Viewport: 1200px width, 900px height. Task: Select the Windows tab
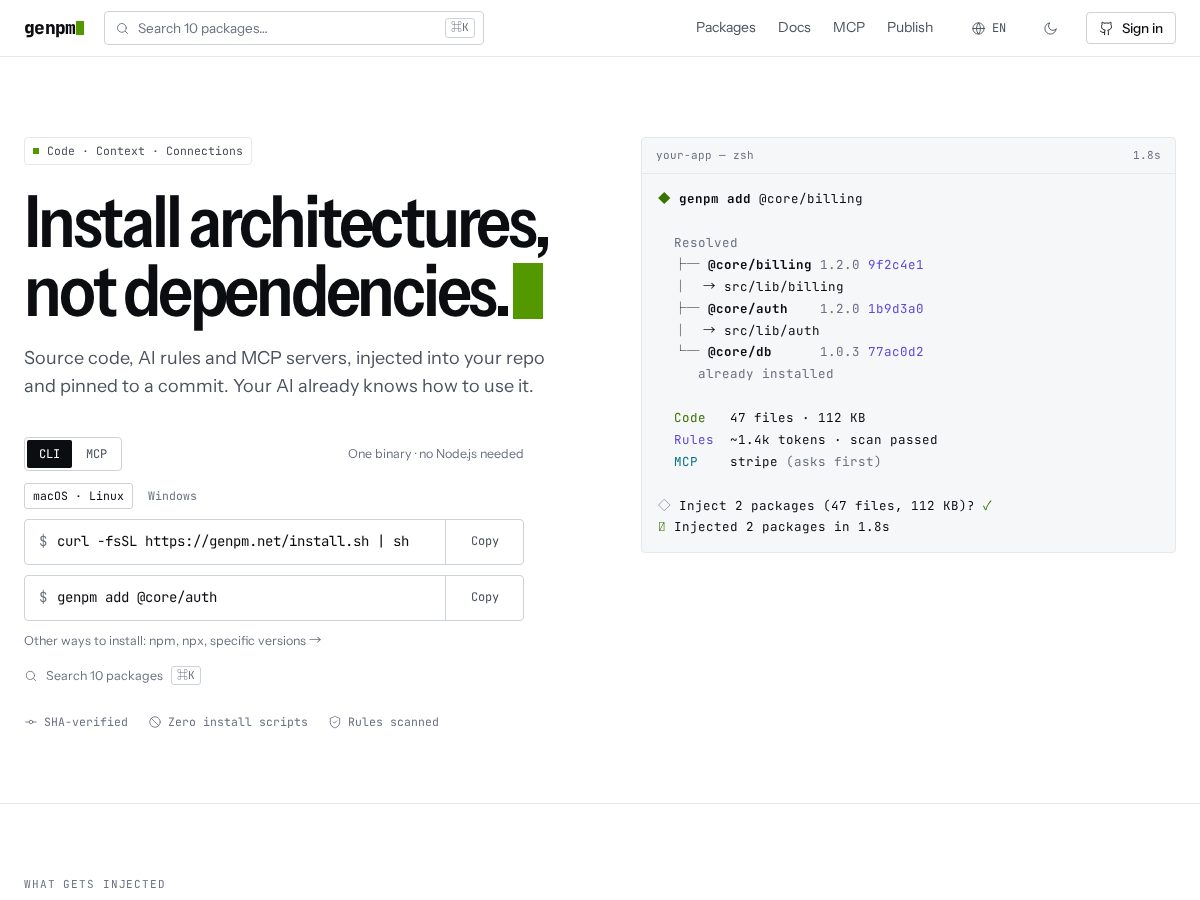[172, 496]
